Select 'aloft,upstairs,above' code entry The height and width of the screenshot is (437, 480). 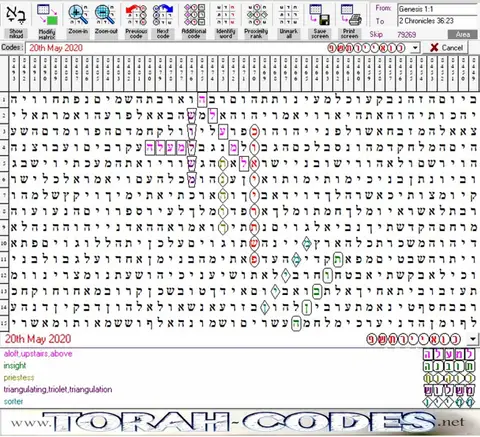(x=38, y=354)
